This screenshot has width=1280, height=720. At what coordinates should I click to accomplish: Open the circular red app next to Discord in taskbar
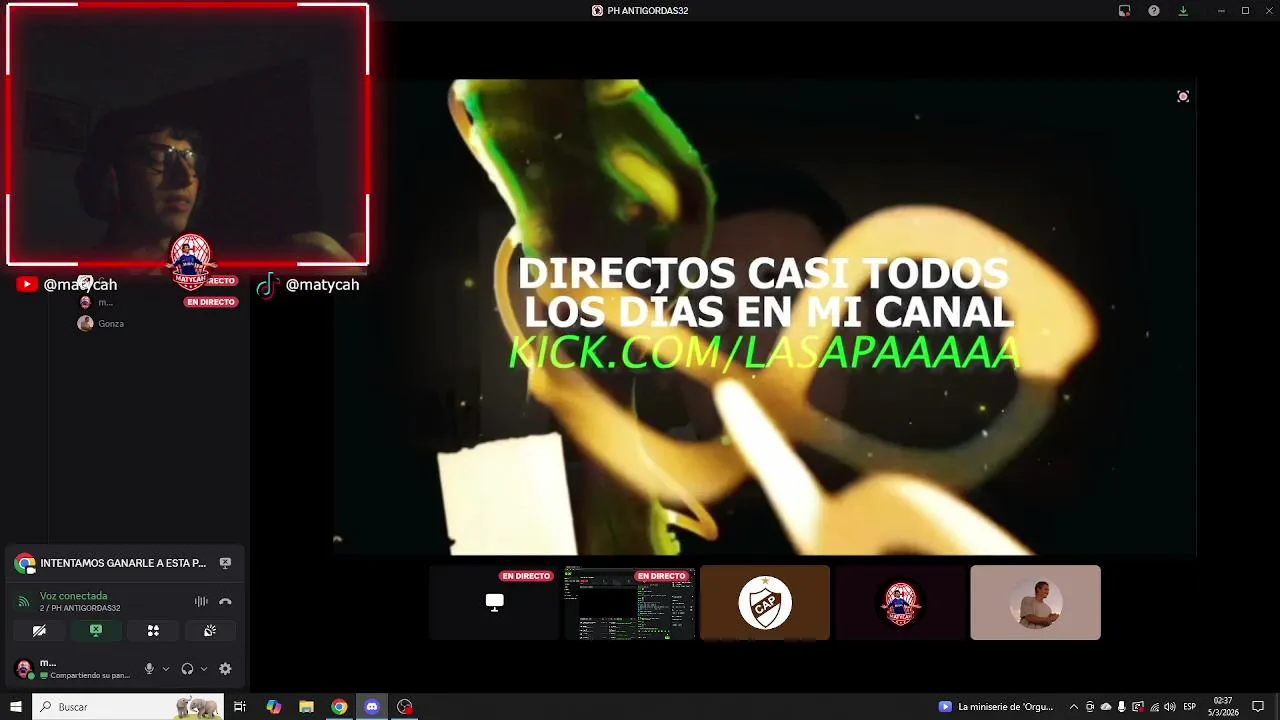pyautogui.click(x=405, y=707)
